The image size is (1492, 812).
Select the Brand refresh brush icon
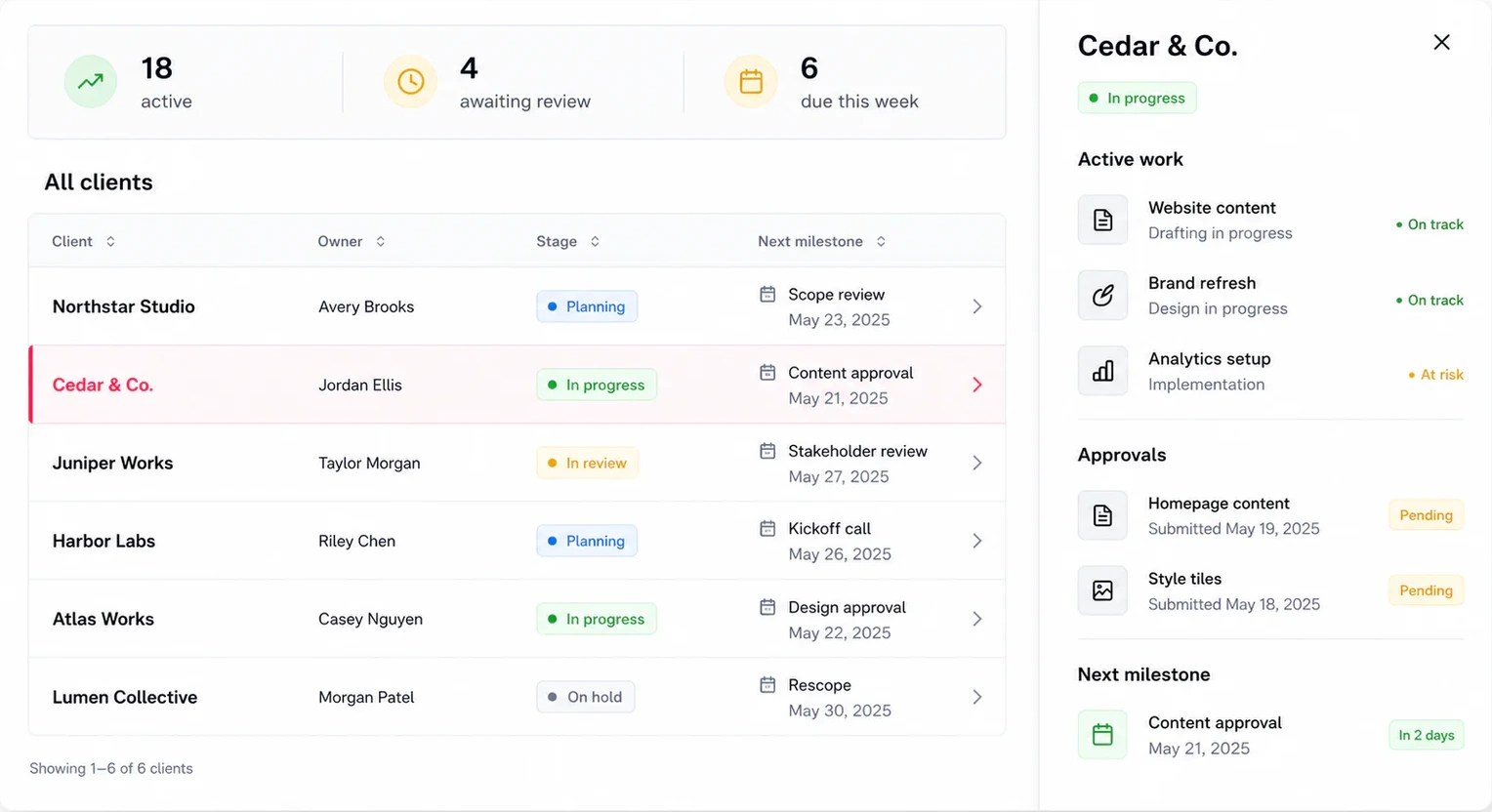[1102, 296]
